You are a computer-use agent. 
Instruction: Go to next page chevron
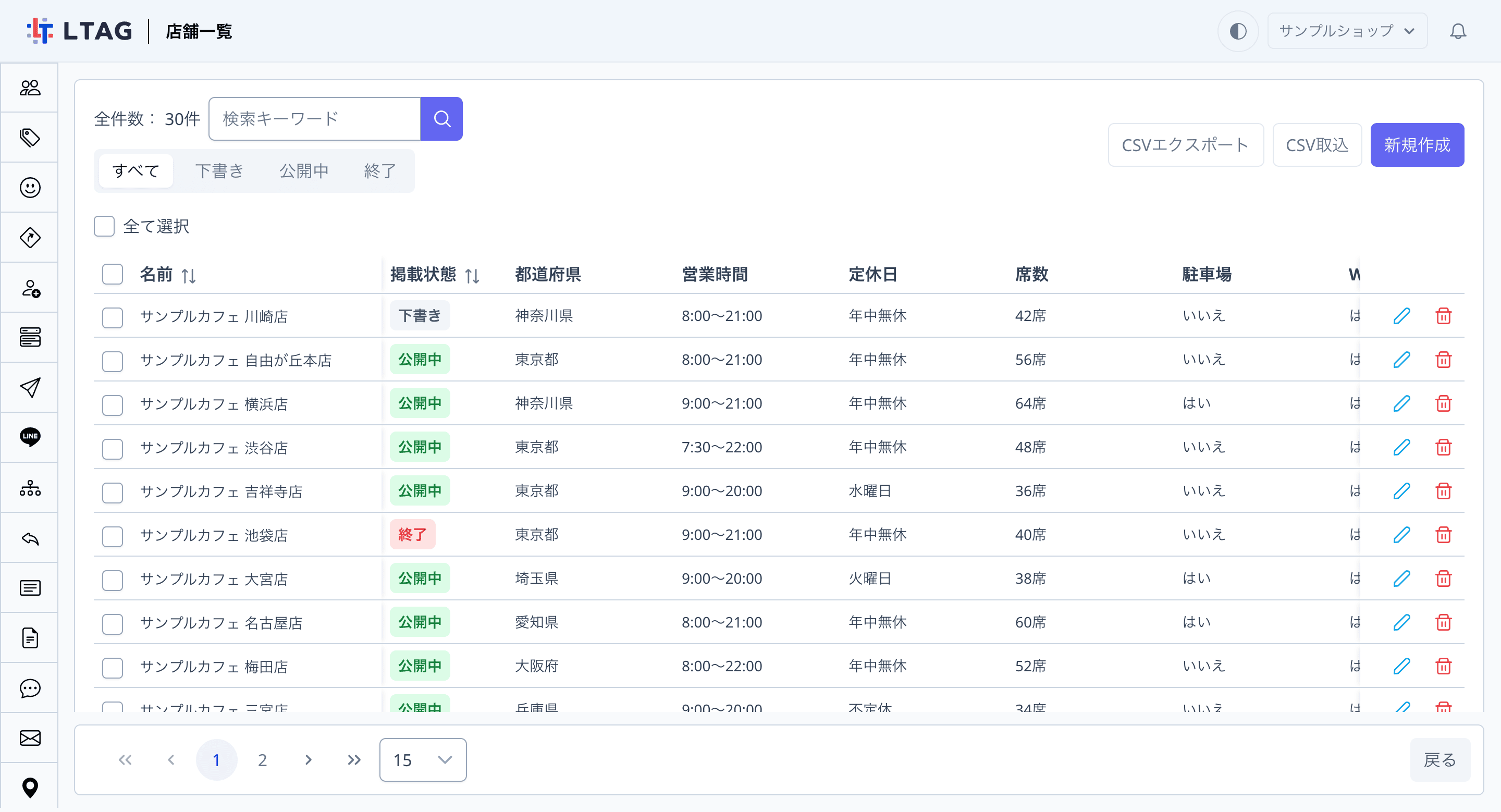[x=307, y=759]
